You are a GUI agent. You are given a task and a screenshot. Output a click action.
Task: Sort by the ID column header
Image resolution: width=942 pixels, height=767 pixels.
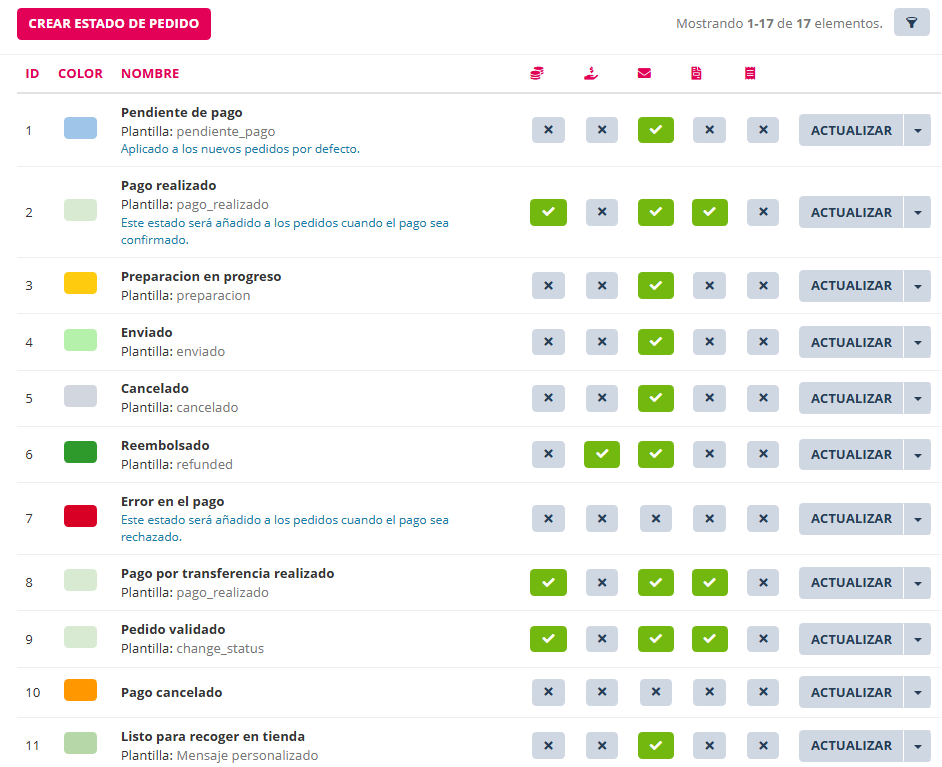(32, 73)
